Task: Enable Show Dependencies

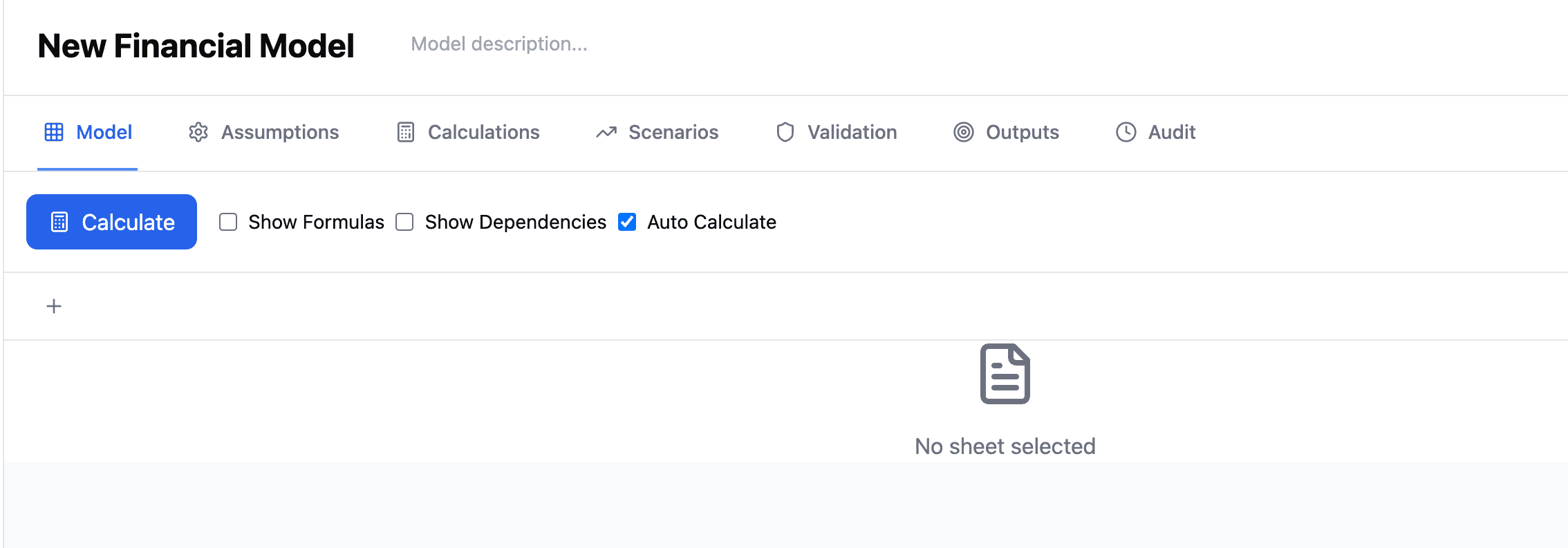Action: 404,222
